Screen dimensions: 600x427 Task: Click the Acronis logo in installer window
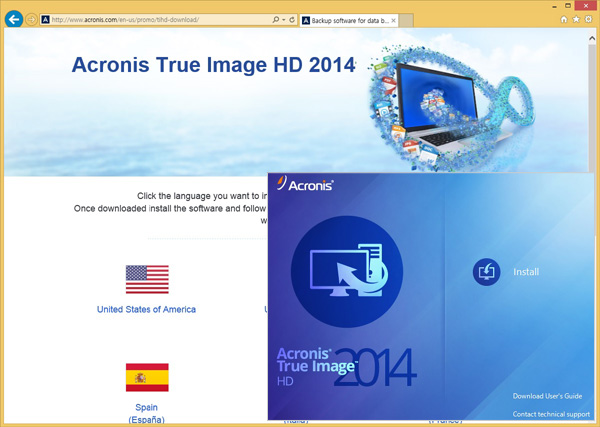[x=305, y=184]
